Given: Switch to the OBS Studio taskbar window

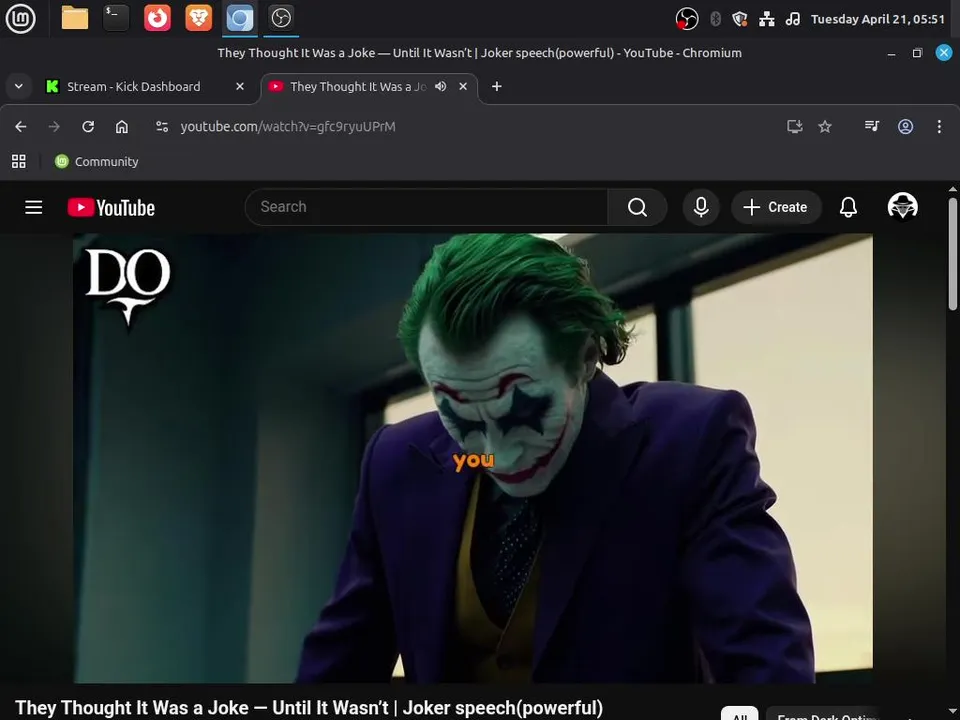Looking at the screenshot, I should coord(281,18).
